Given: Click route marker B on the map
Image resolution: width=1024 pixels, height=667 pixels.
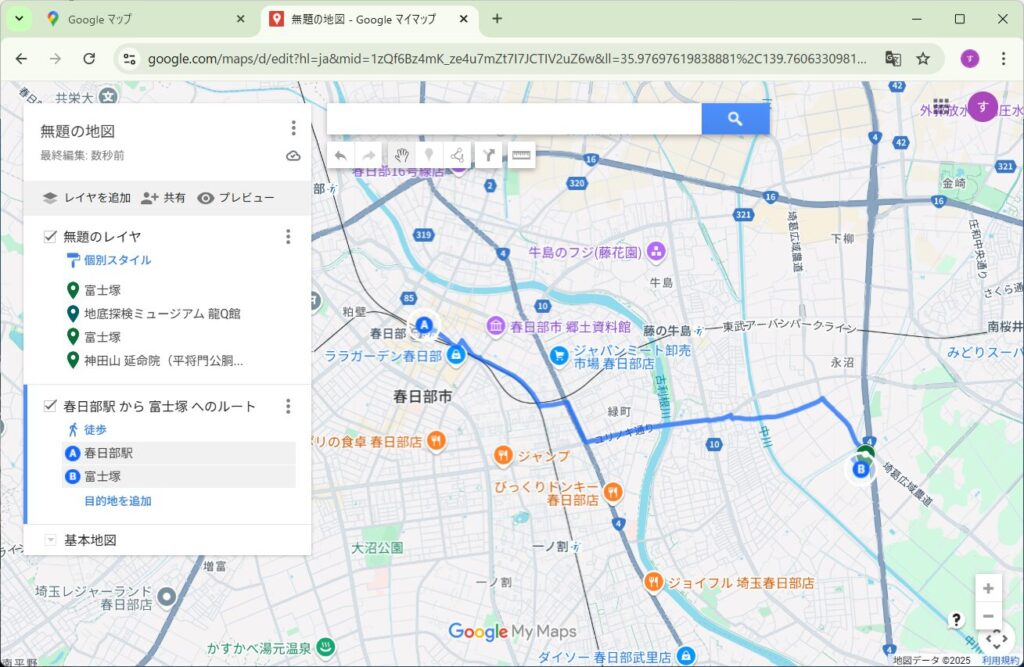Looking at the screenshot, I should point(861,468).
